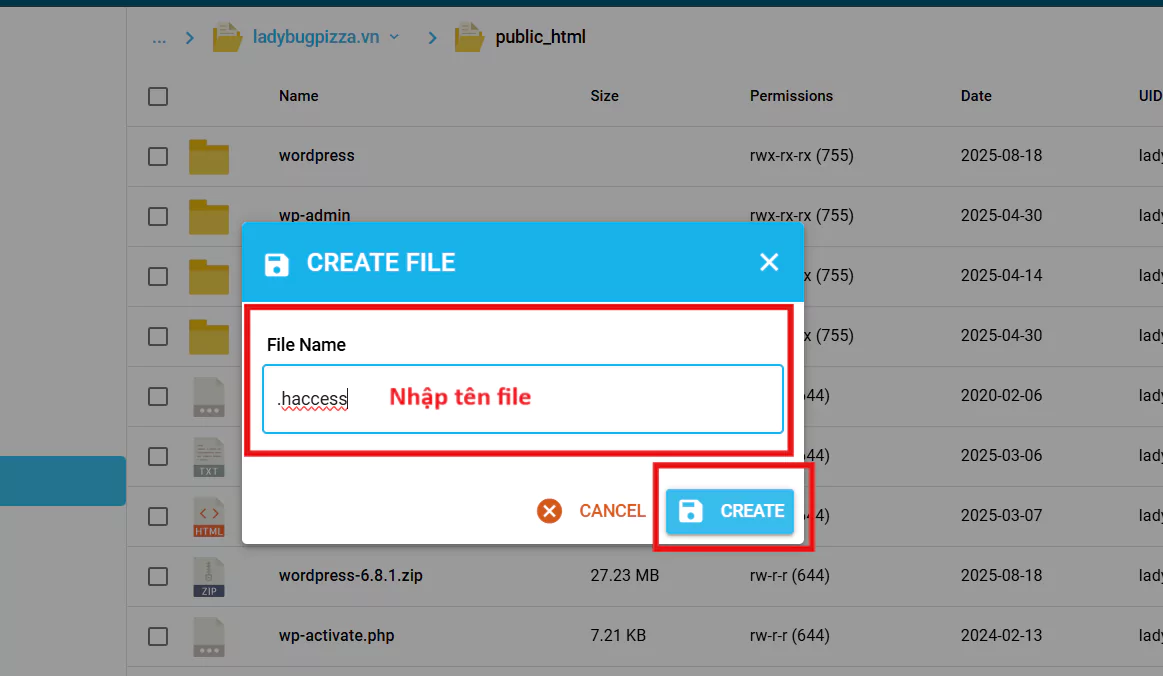Click the highlighted blue sidebar item
The width and height of the screenshot is (1163, 676).
(x=63, y=481)
